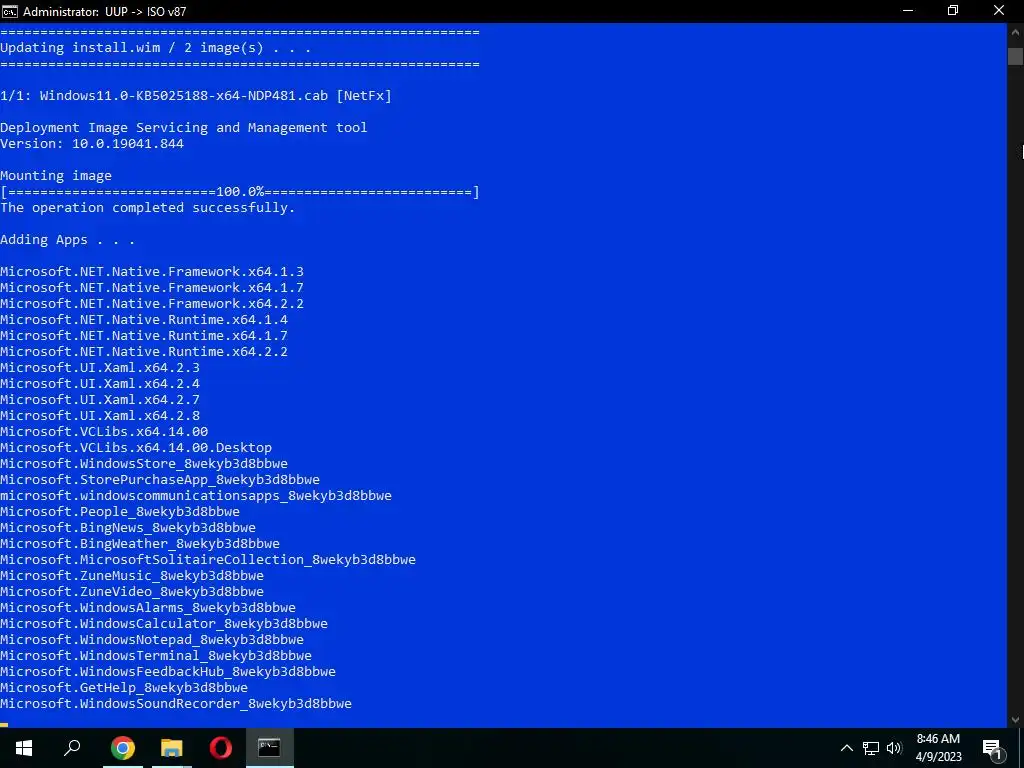1024x768 pixels.
Task: Click Microsoft.StorePurchaseApp line
Action: click(x=160, y=479)
